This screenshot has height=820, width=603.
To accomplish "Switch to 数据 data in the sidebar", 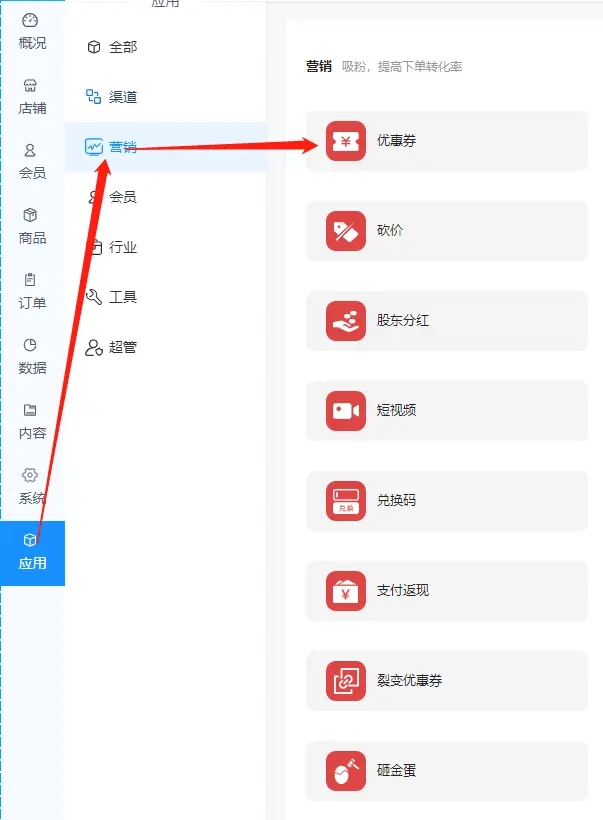I will pos(32,356).
